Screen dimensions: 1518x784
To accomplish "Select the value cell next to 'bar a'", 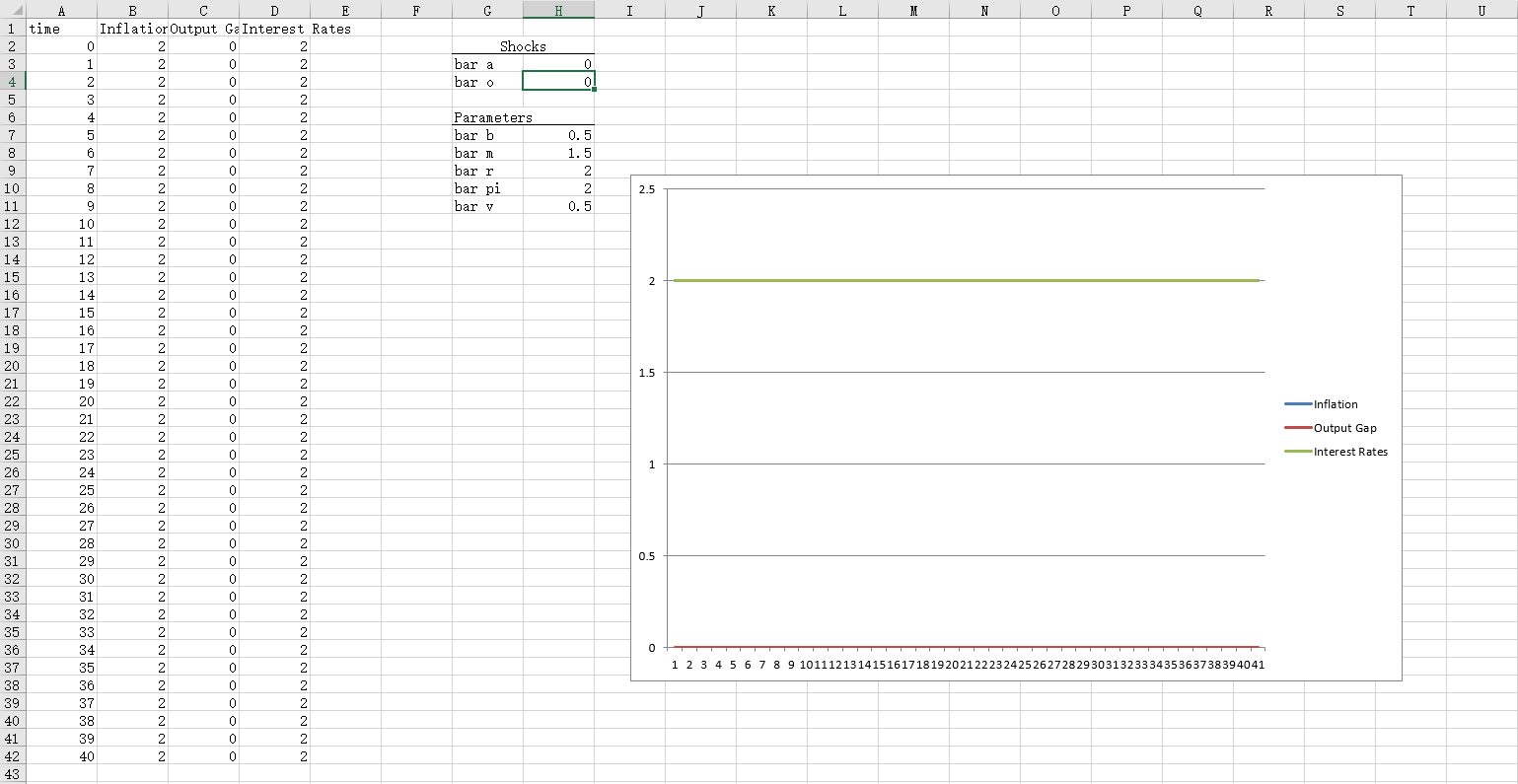I will (558, 64).
